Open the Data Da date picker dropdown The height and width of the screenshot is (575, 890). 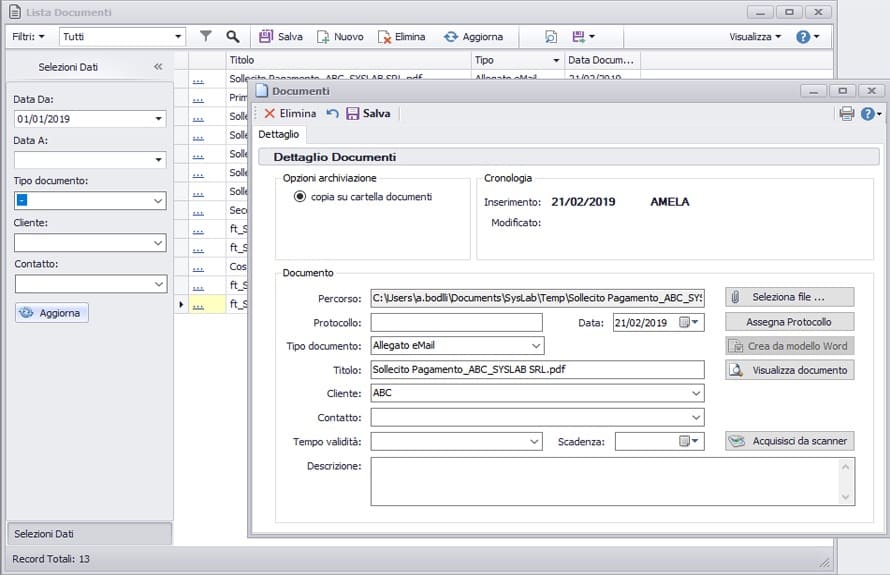(159, 119)
